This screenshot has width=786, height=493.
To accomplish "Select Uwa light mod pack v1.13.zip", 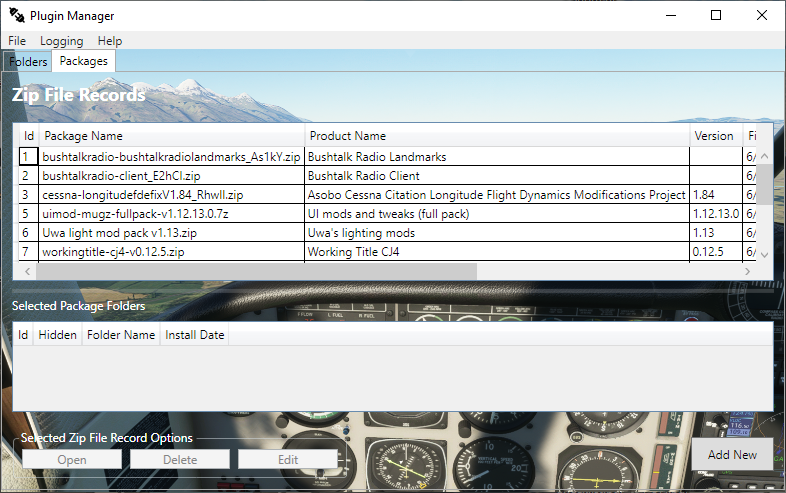I will tap(171, 233).
